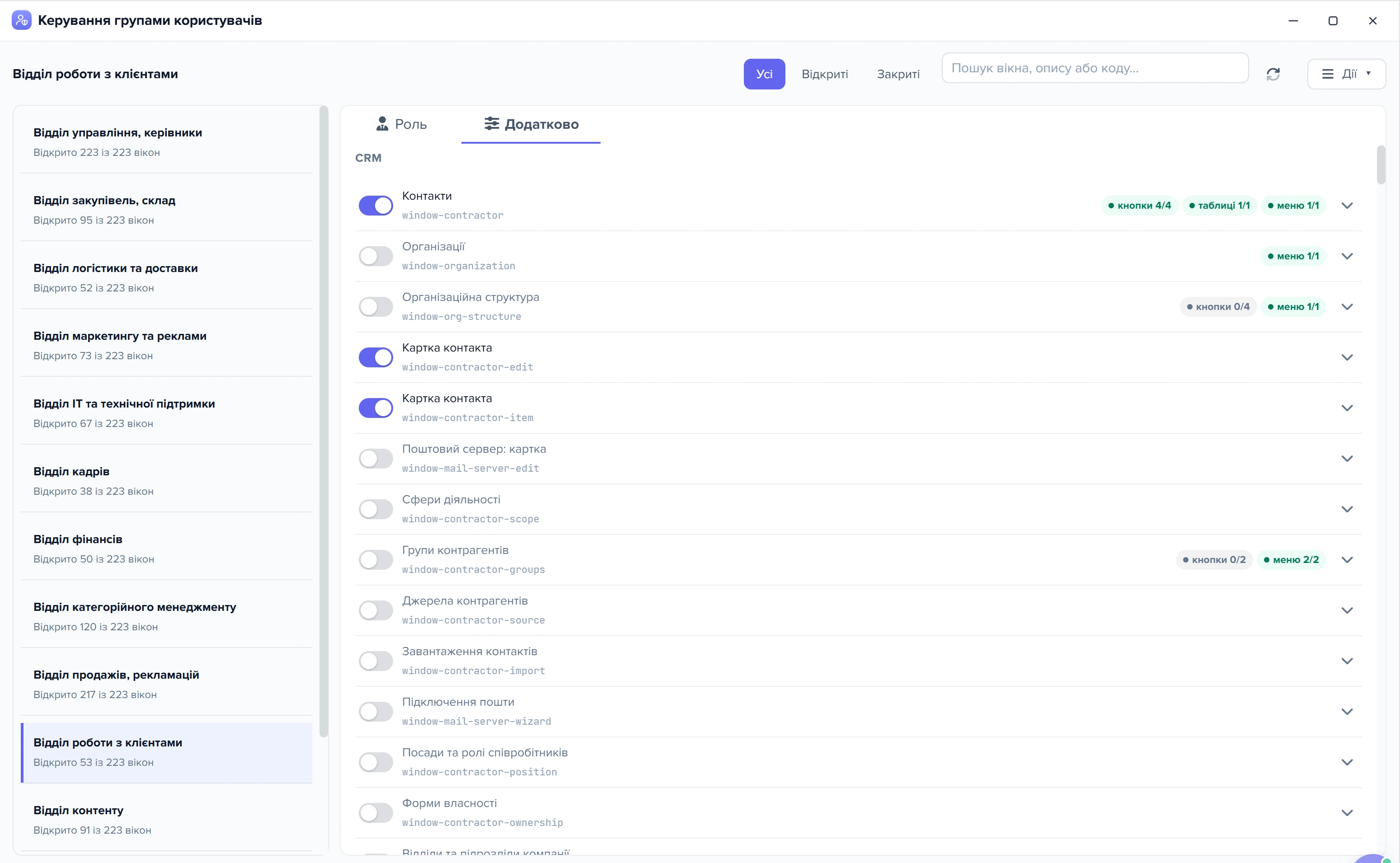Open the Дії dropdown menu
Viewport: 1400px width, 863px height.
click(1346, 74)
